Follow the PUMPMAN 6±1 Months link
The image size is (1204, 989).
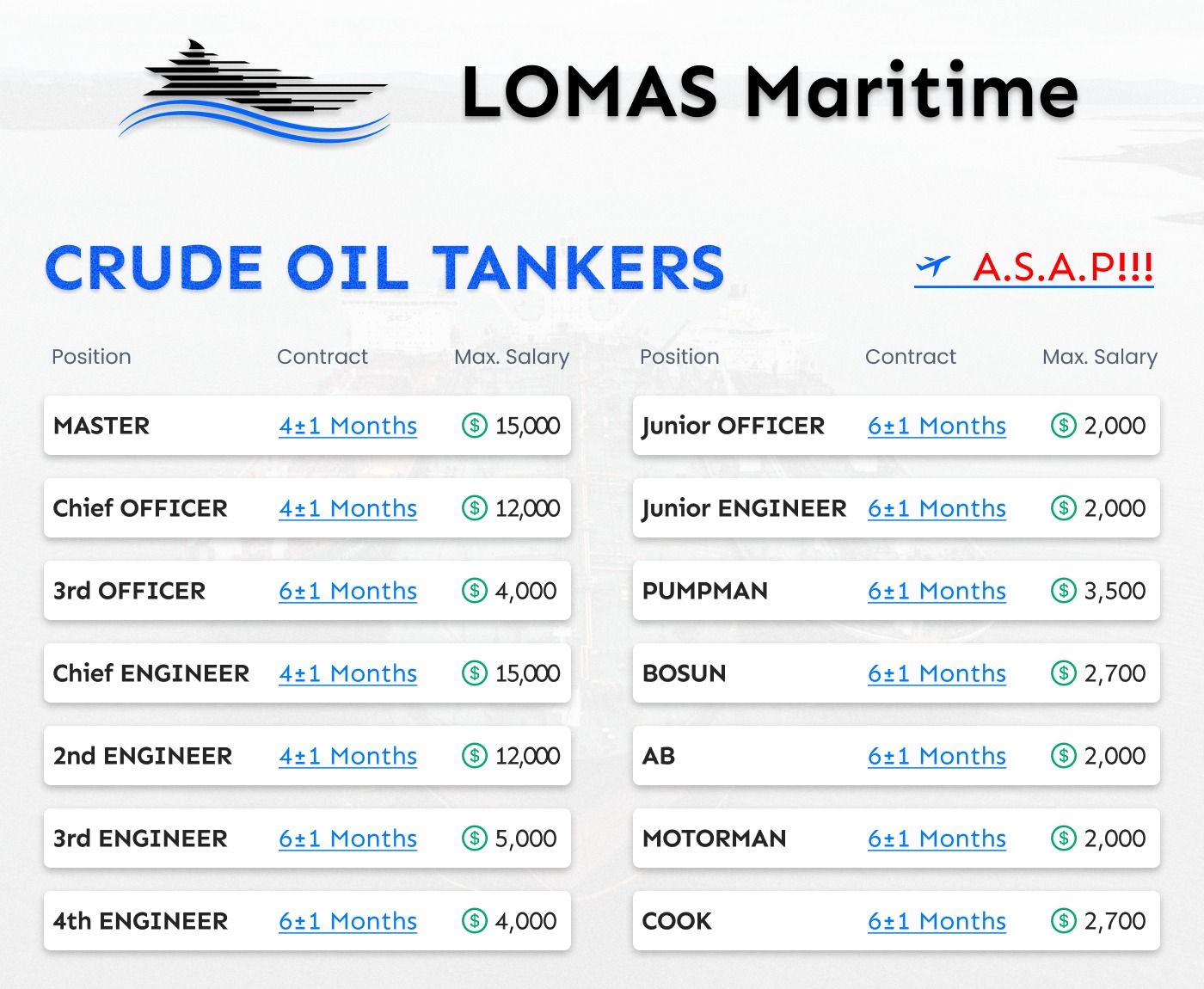pos(937,591)
